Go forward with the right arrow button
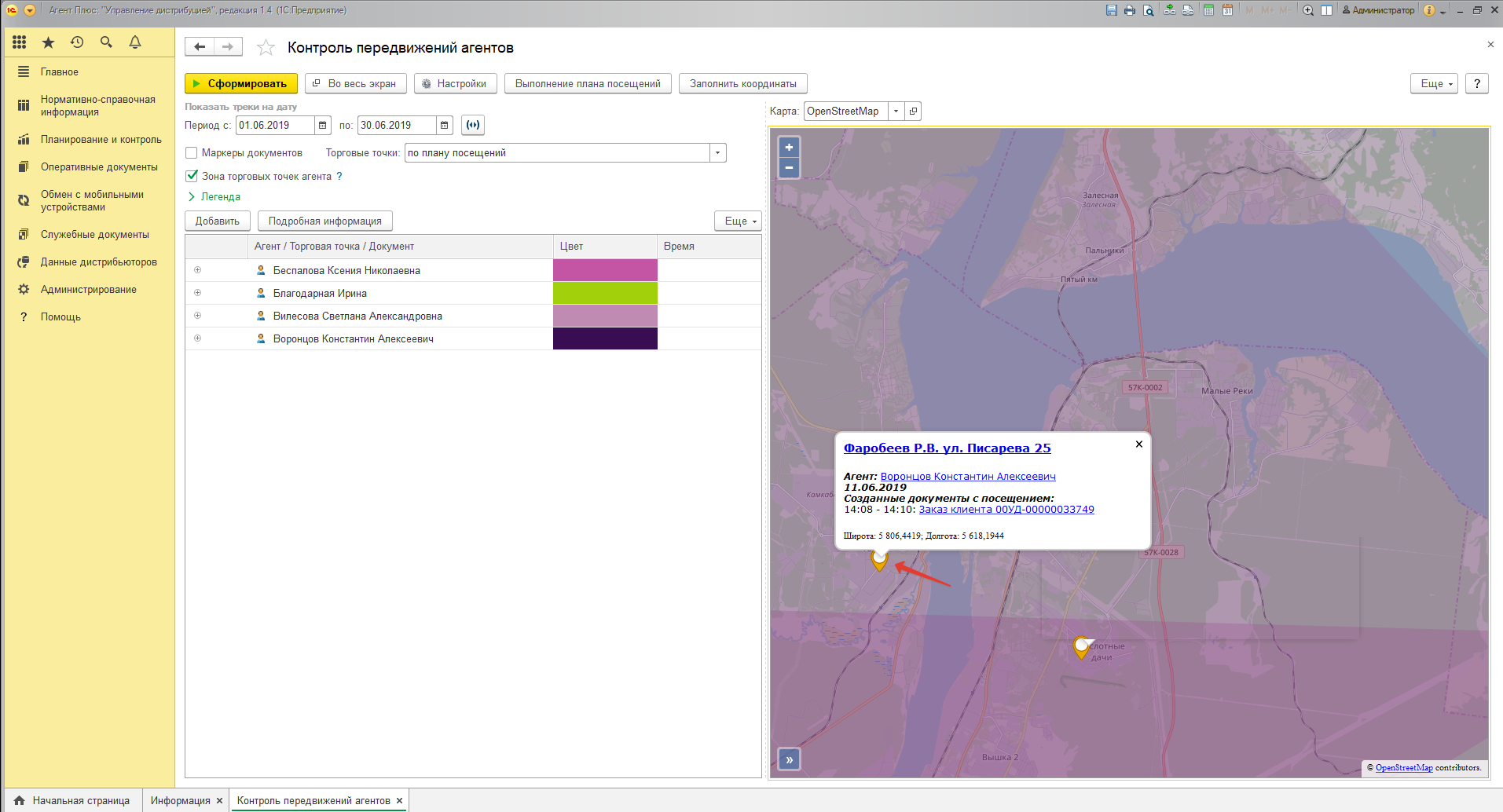 tap(228, 47)
